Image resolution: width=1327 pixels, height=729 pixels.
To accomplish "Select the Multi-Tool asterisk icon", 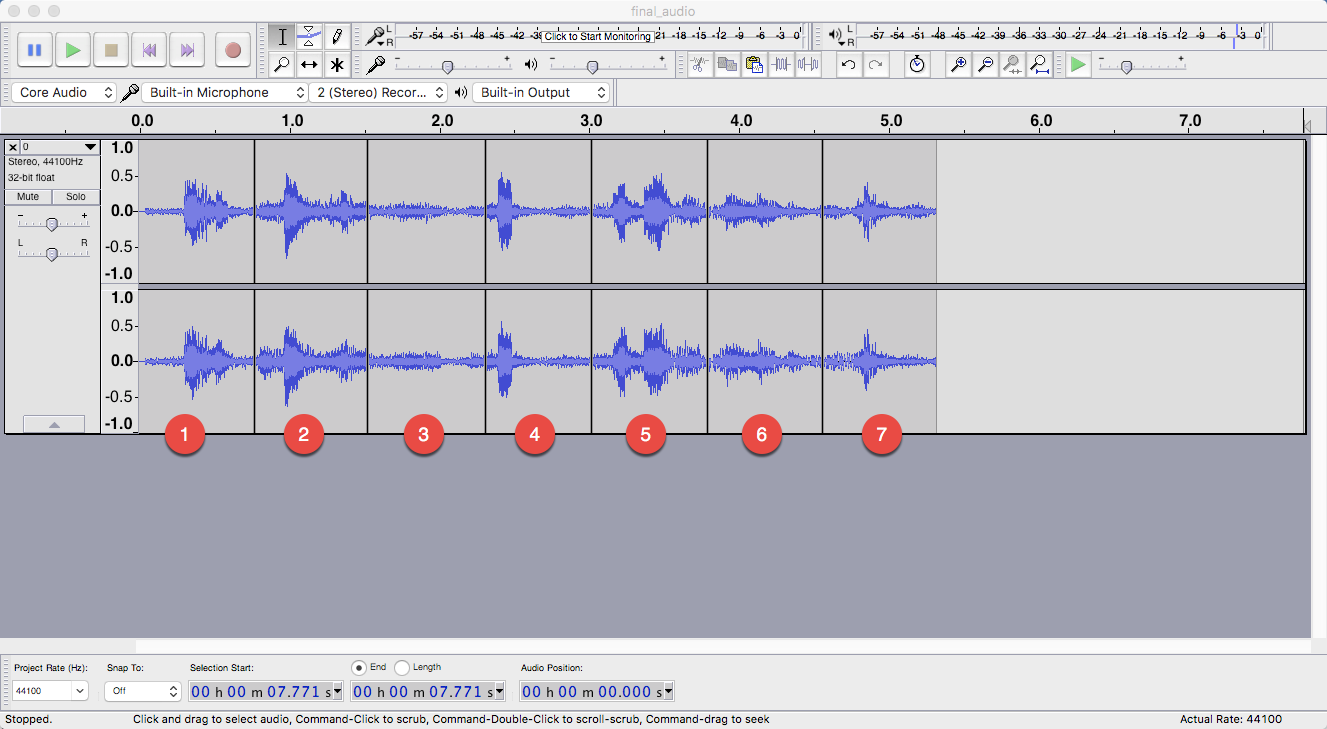I will click(x=337, y=65).
